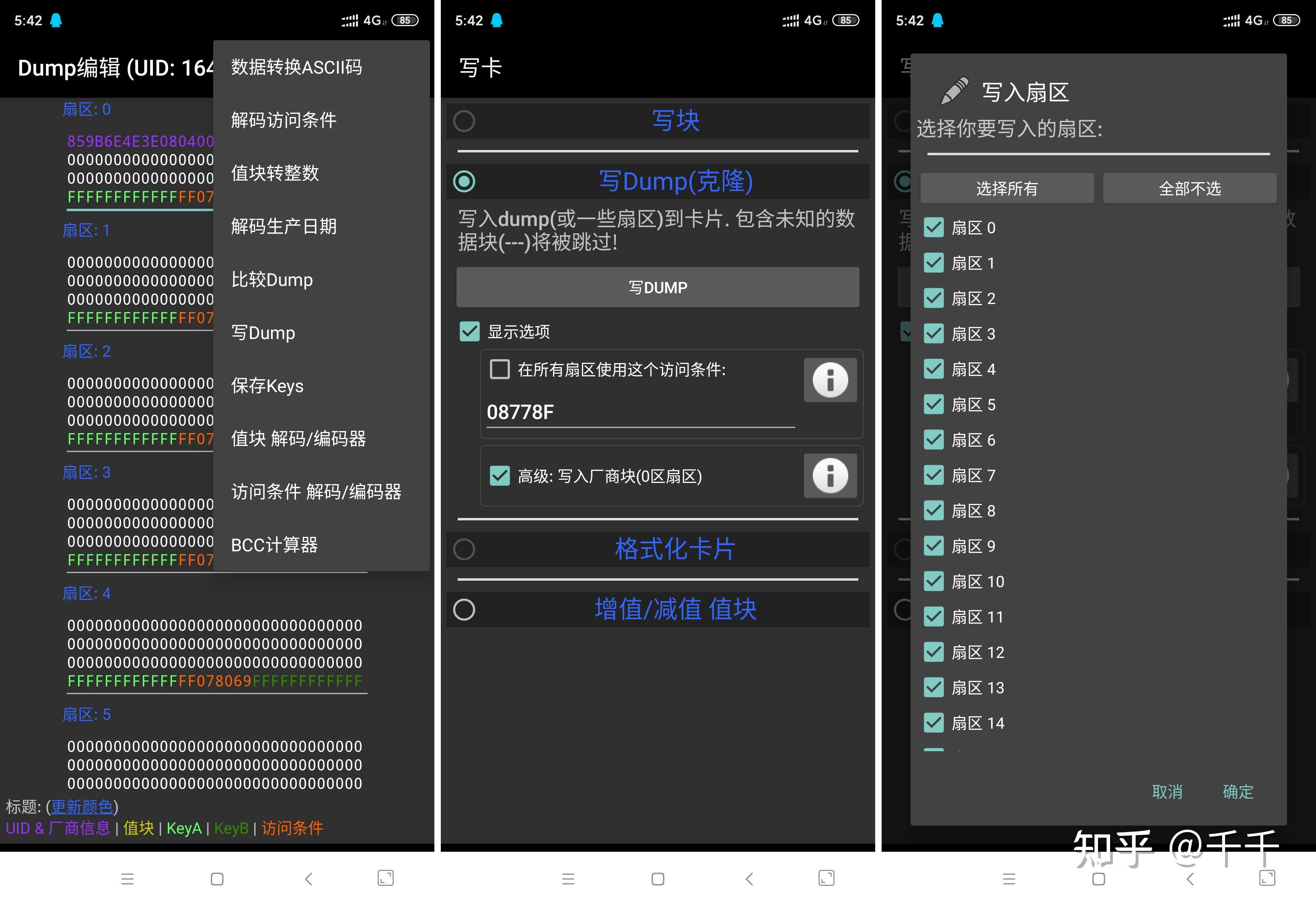Click 写DUMP button

[x=658, y=289]
